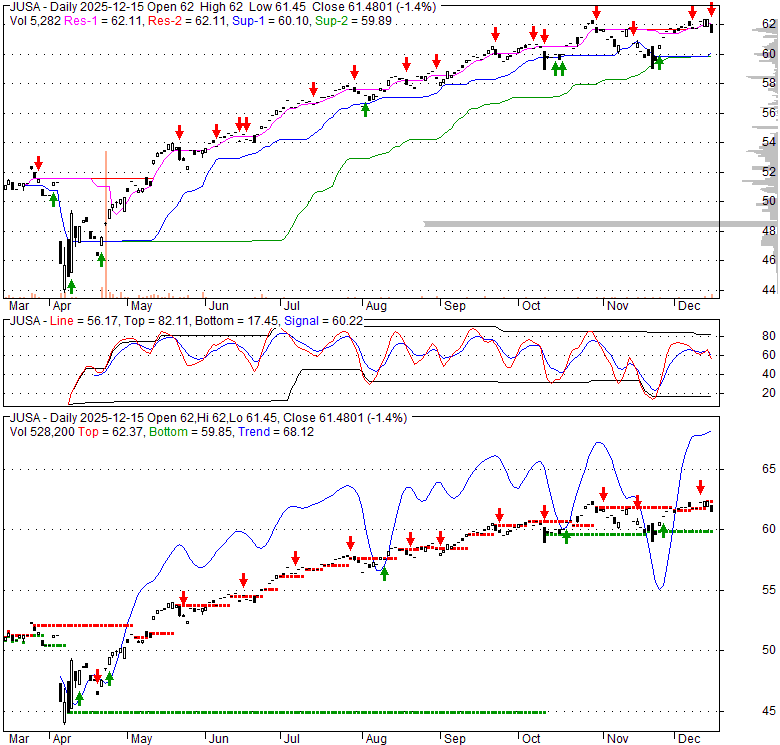The width and height of the screenshot is (780, 745).
Task: Click the green up arrow in August on bottom chart
Action: point(384,573)
